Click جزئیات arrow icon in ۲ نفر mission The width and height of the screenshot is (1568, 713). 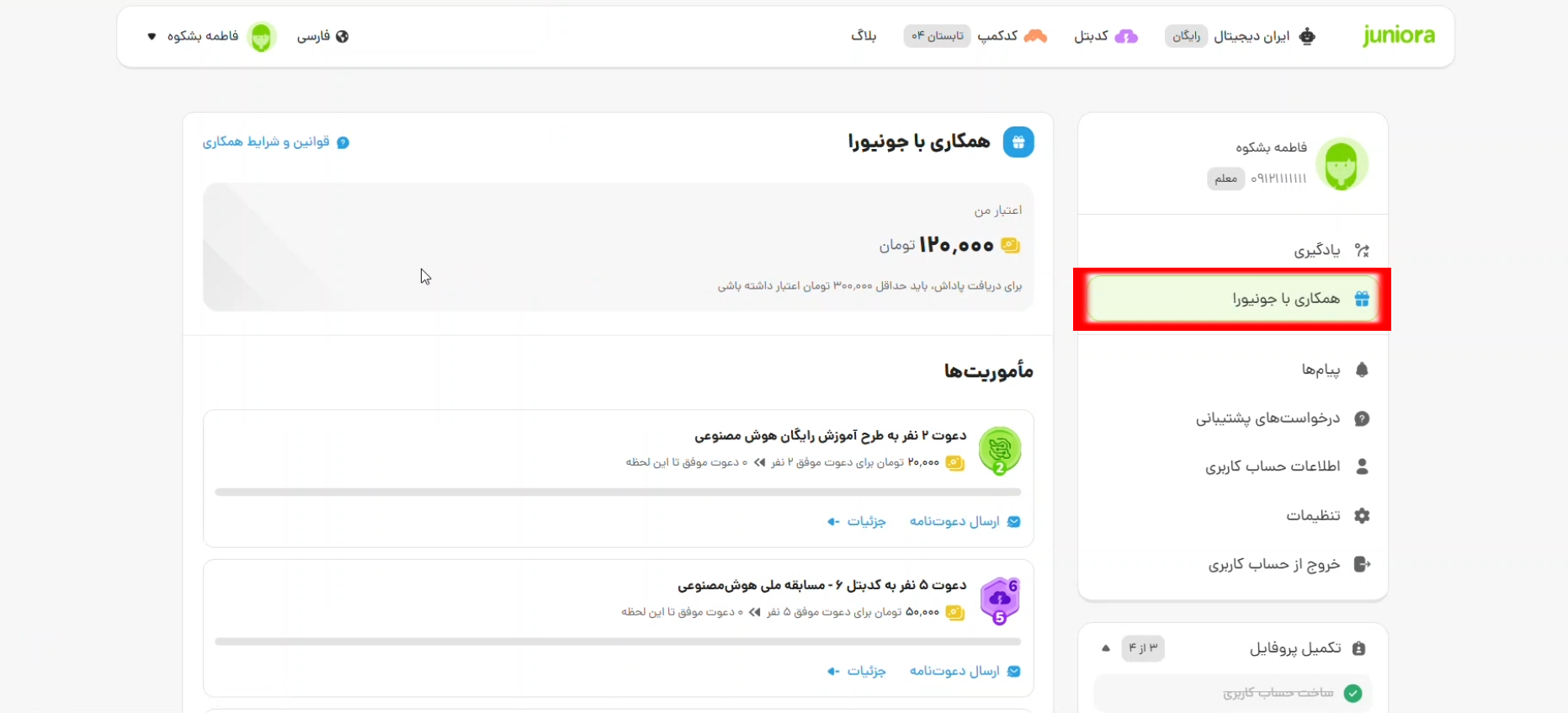(x=833, y=522)
